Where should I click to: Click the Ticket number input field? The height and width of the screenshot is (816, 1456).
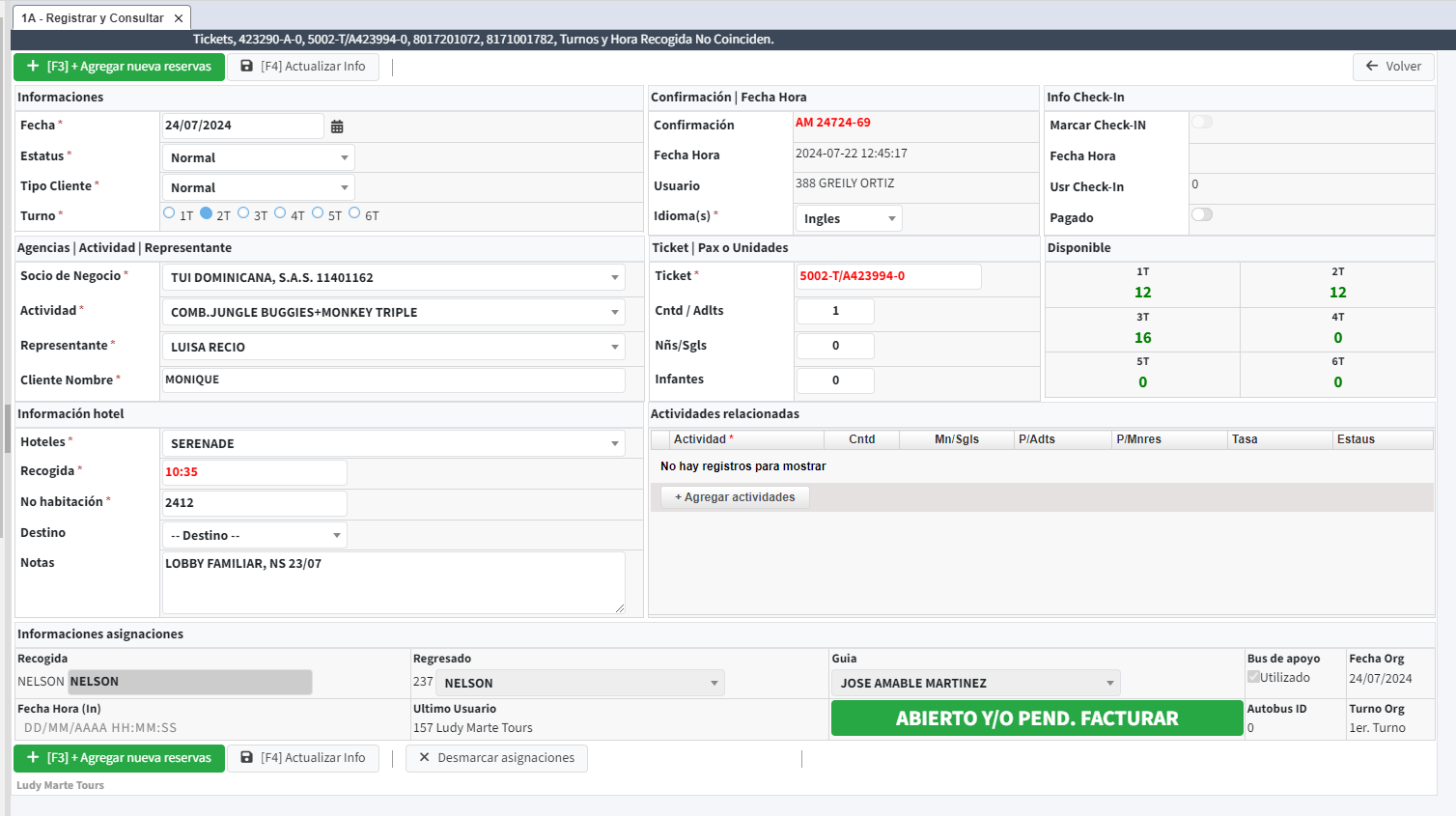(x=888, y=276)
